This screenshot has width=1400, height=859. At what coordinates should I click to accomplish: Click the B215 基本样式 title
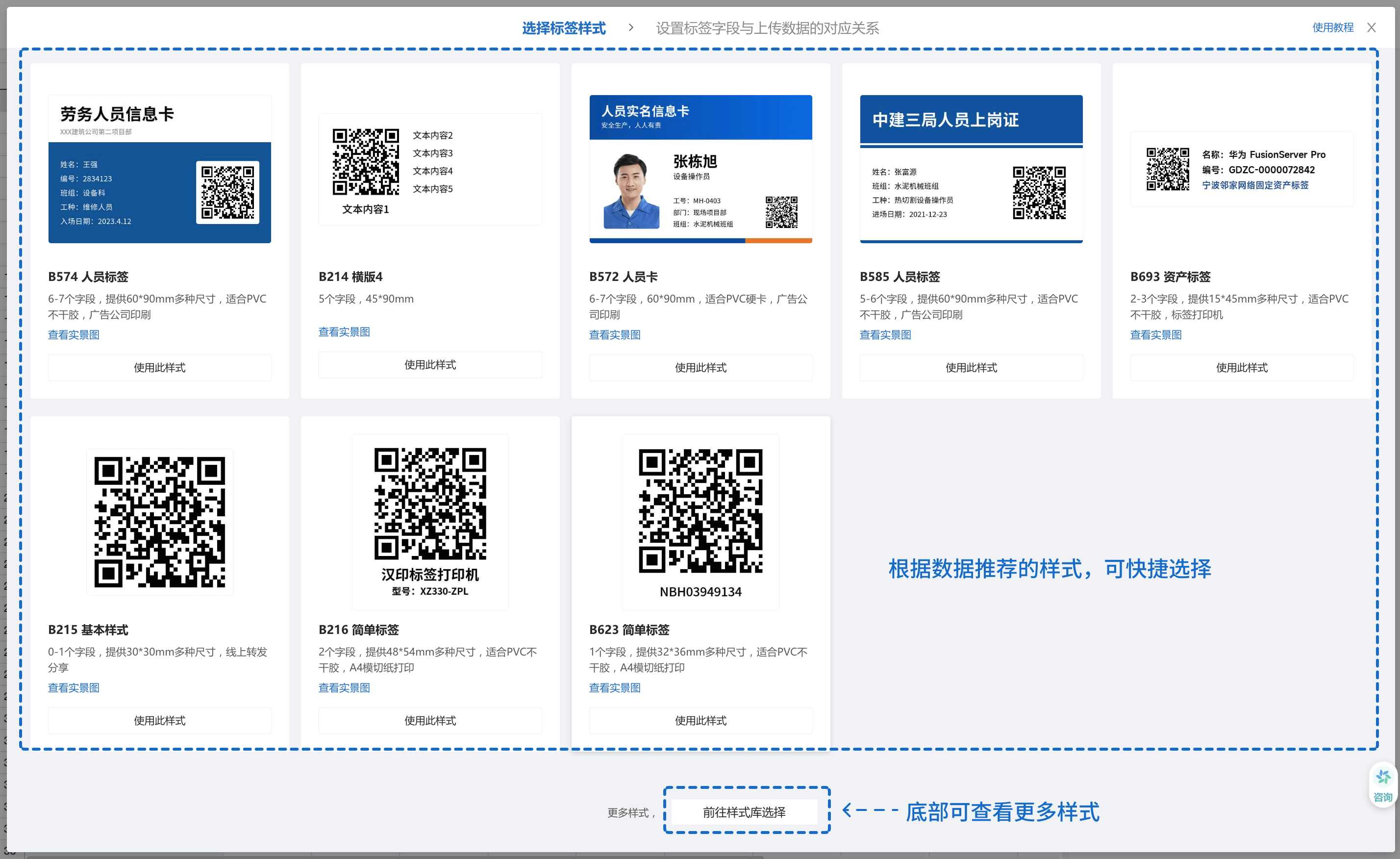point(88,630)
